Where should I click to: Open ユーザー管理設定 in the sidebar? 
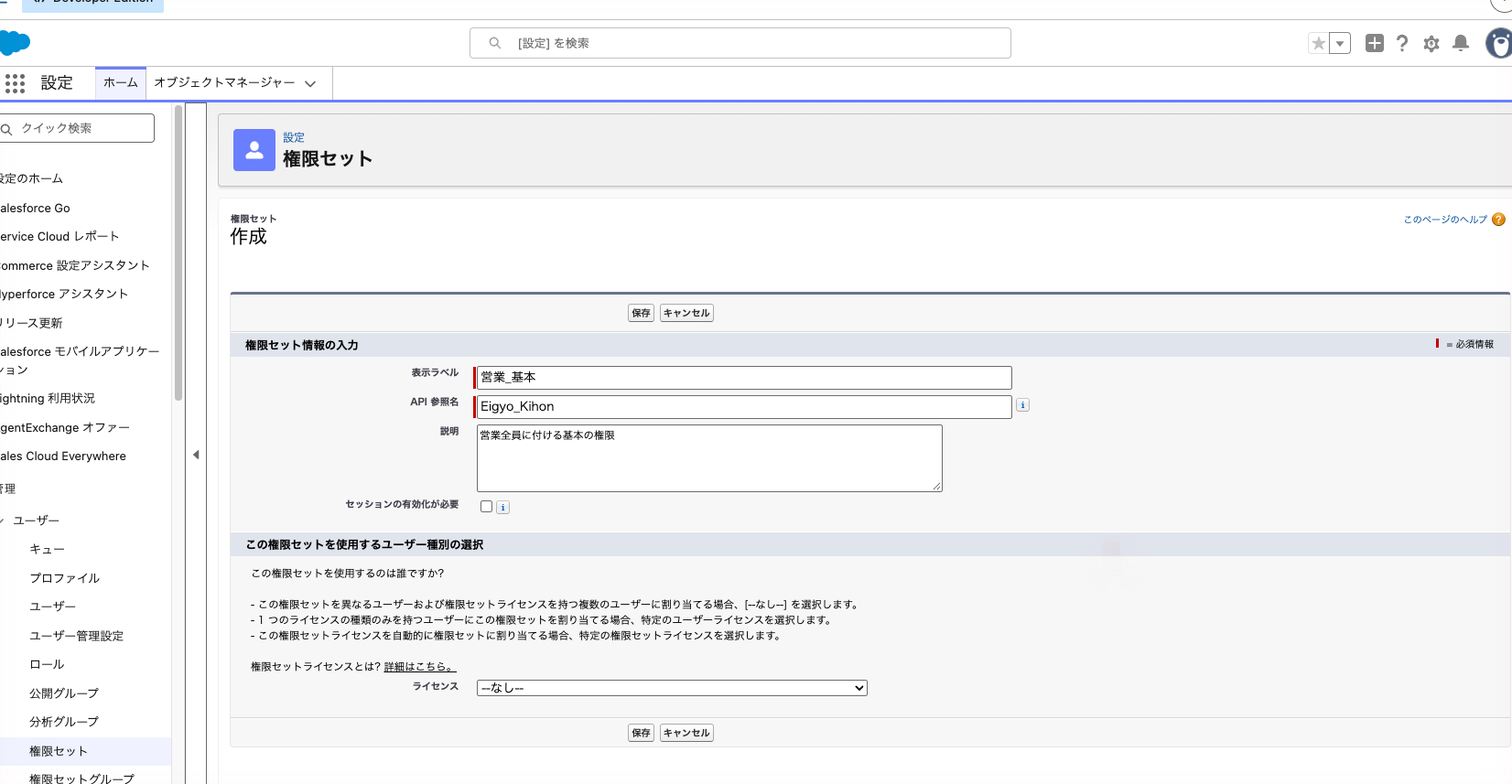click(x=77, y=636)
